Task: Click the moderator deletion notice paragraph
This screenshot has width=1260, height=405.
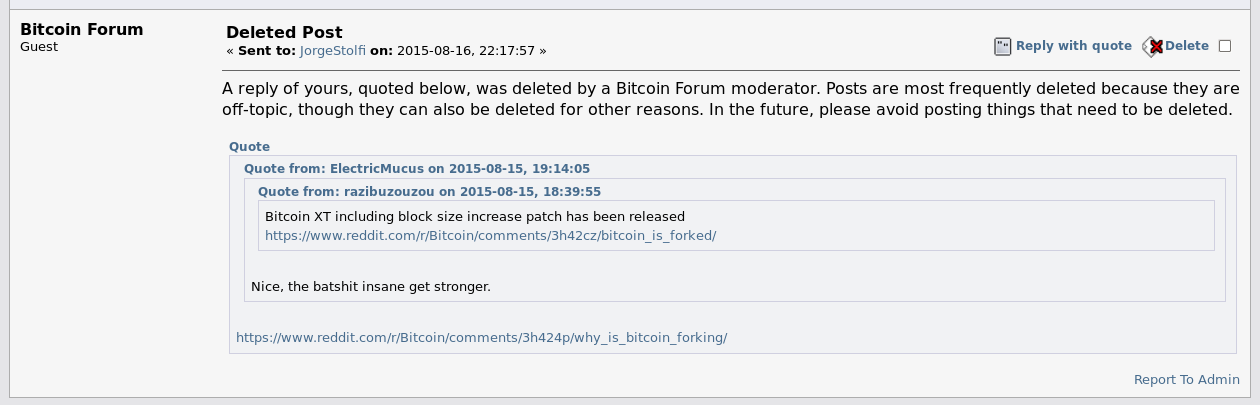Action: click(730, 99)
